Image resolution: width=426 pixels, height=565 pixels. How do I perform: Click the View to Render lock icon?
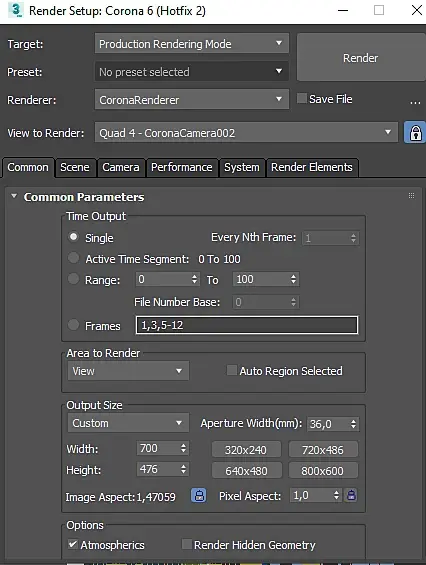[x=415, y=133]
